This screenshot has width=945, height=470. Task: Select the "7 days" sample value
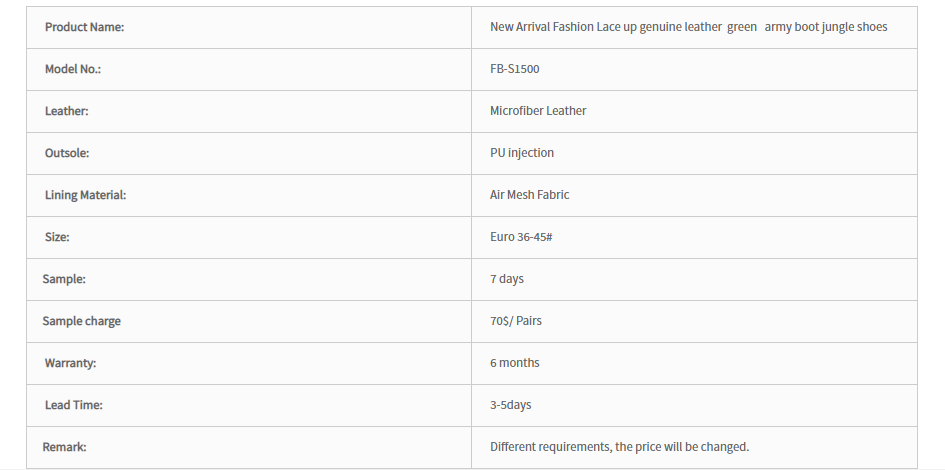click(507, 279)
